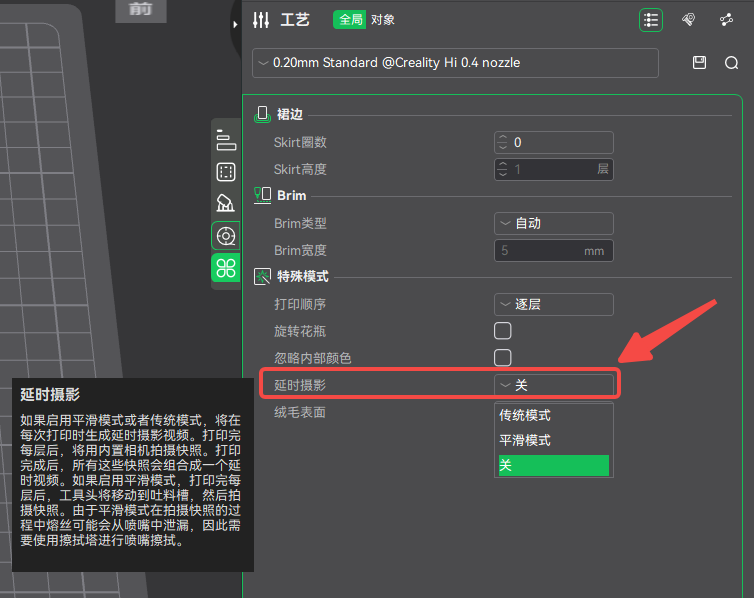This screenshot has height=598, width=754.
Task: Click the Skirt圈数 setting label
Action: click(300, 142)
